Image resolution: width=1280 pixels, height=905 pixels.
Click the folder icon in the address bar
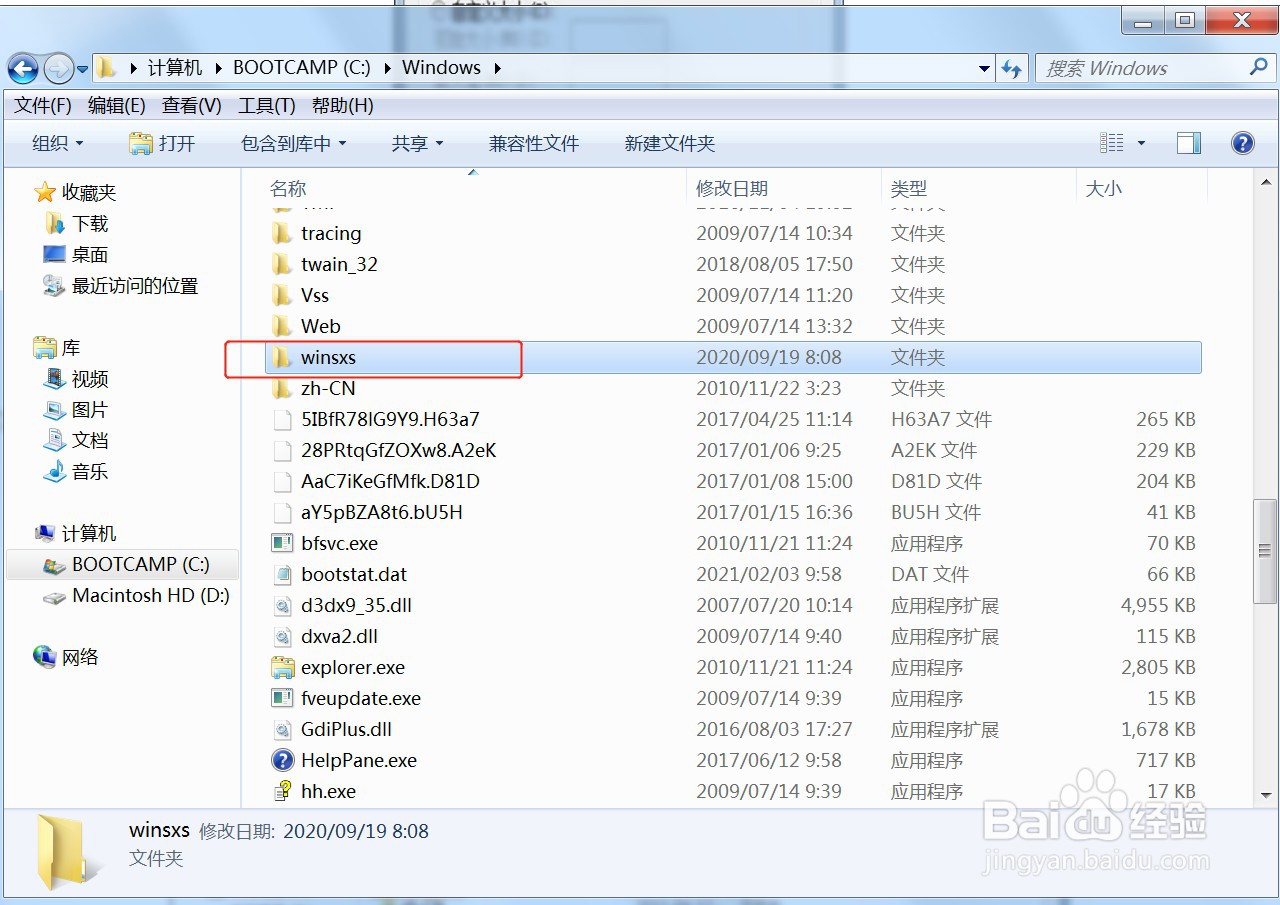coord(106,67)
